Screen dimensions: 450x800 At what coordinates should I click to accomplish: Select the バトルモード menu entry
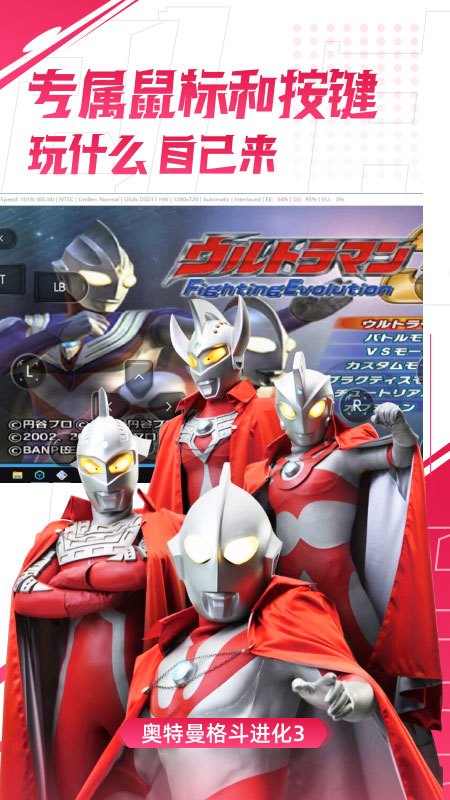pos(392,338)
